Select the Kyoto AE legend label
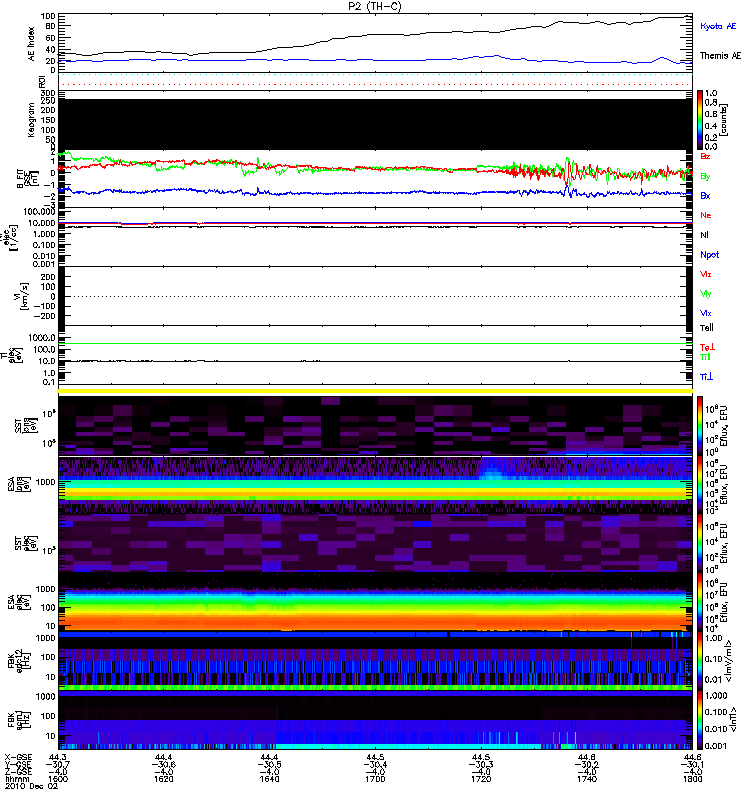The image size is (750, 800). (718, 26)
